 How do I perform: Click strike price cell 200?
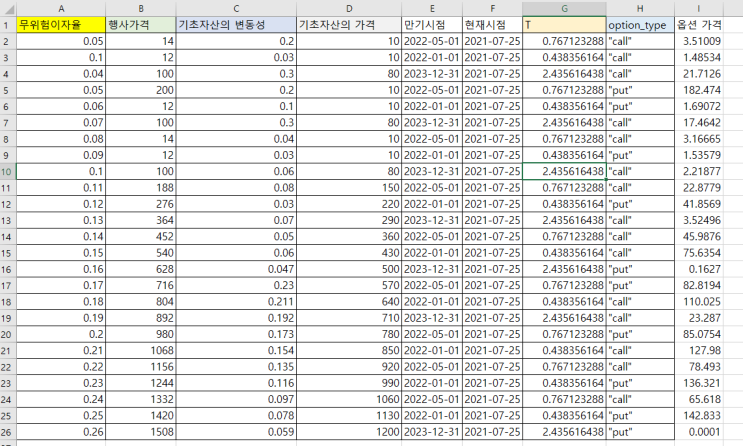point(141,90)
